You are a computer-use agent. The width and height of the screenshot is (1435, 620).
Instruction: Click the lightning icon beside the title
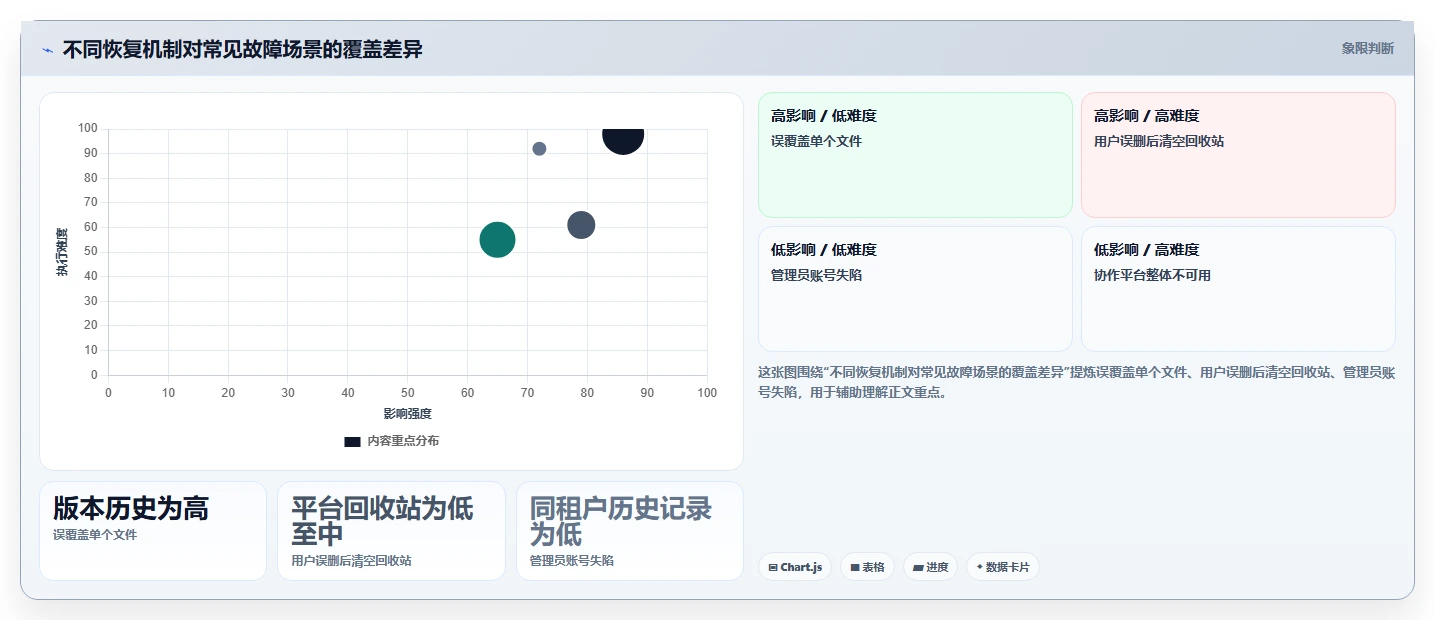pyautogui.click(x=47, y=50)
